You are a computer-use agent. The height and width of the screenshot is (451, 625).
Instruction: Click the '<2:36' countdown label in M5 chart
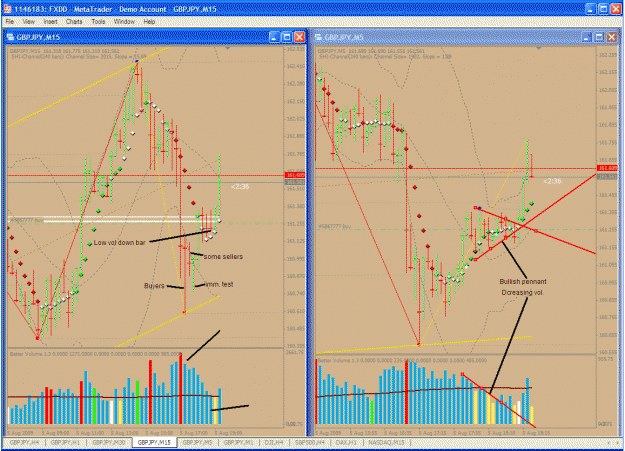tap(552, 181)
